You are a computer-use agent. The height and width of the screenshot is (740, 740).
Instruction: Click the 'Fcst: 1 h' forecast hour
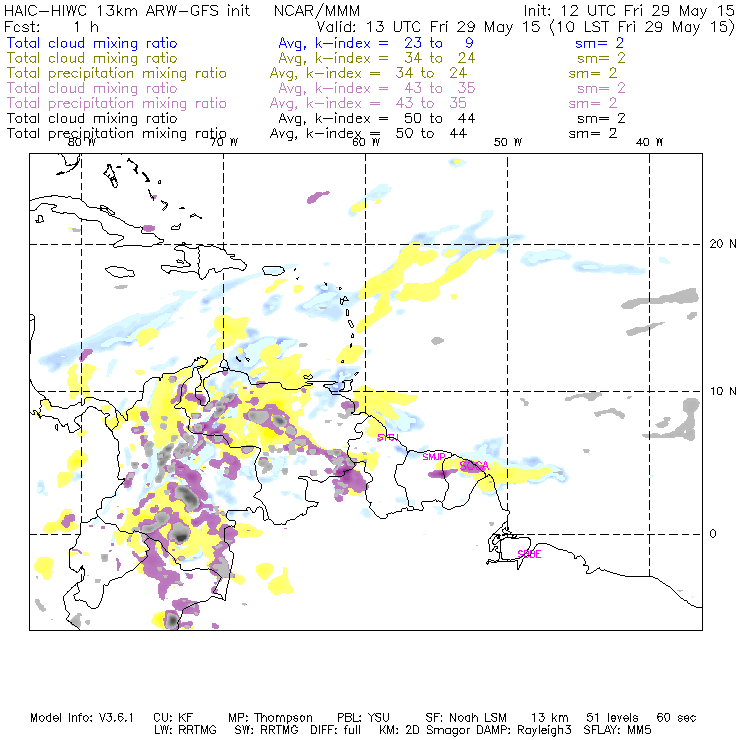[x=51, y=27]
